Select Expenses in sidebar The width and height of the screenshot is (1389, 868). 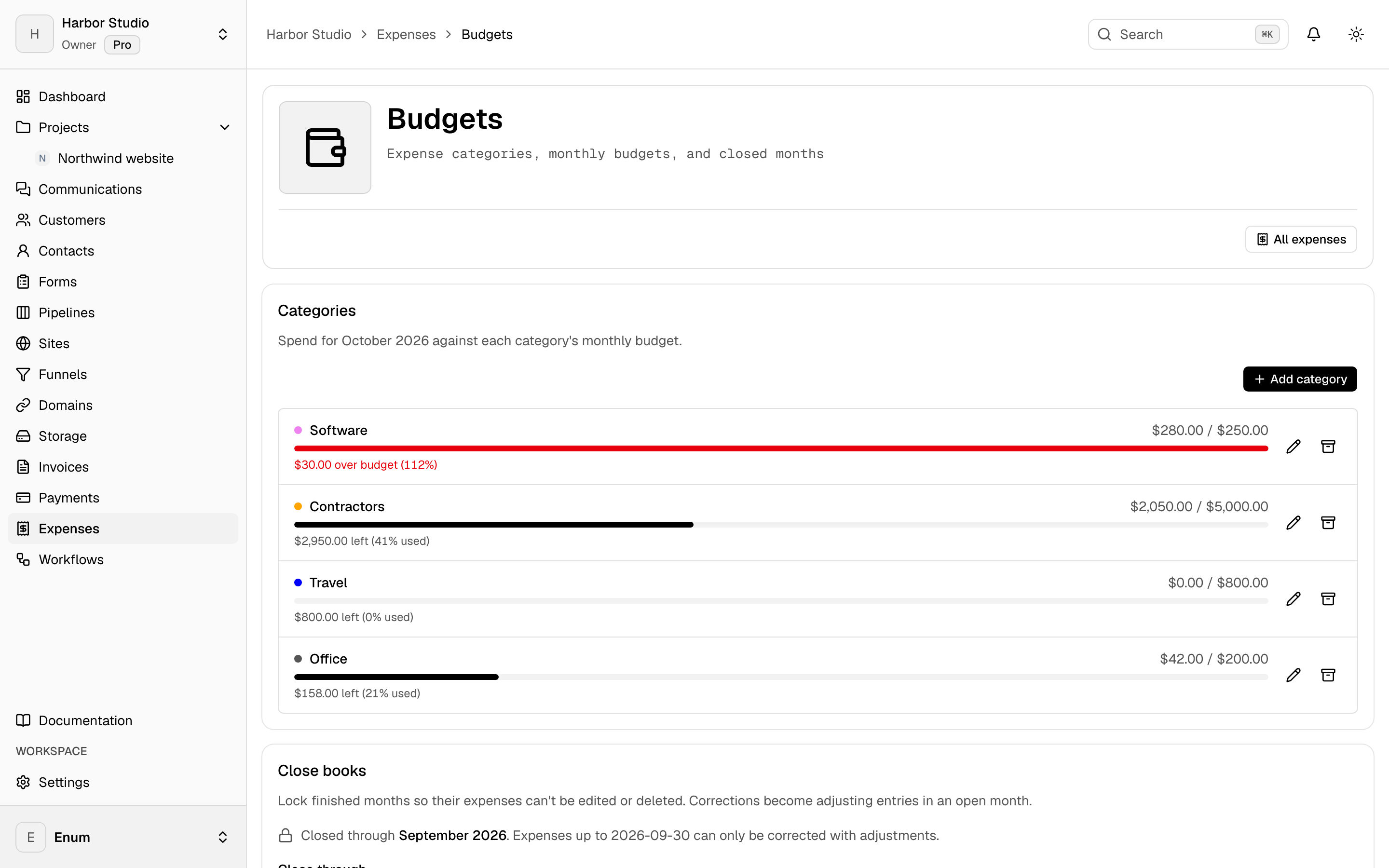(123, 529)
